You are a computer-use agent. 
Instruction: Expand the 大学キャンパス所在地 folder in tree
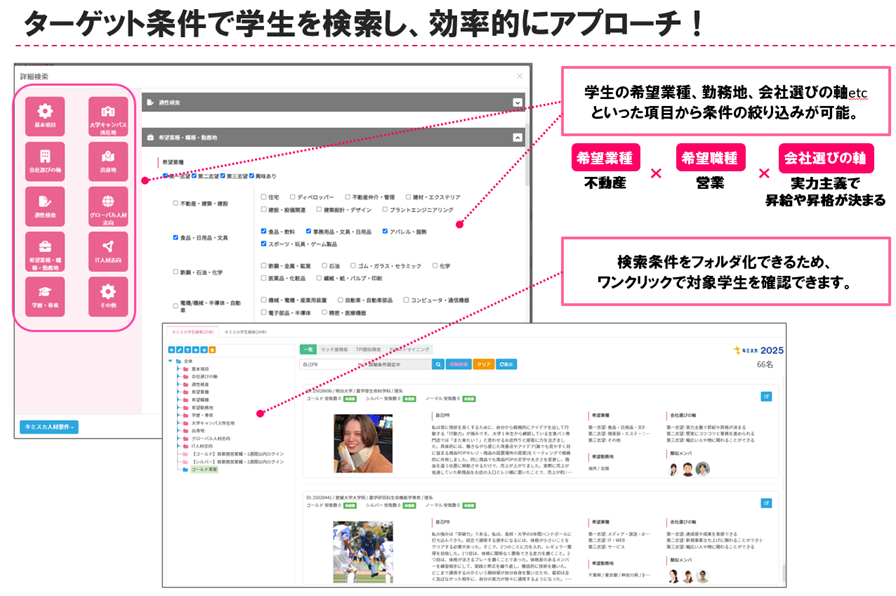coord(178,423)
